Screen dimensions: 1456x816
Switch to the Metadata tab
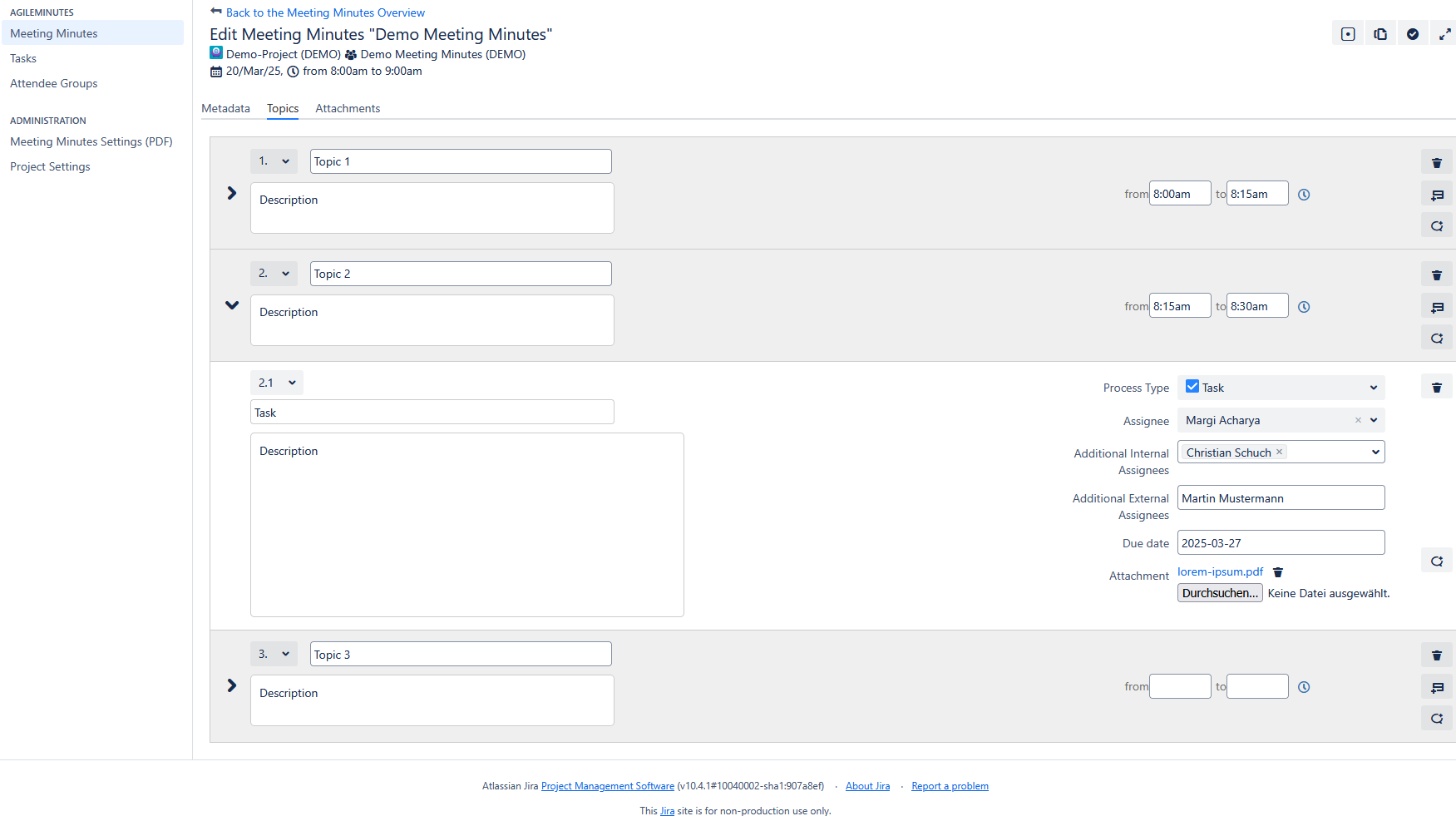pos(225,108)
